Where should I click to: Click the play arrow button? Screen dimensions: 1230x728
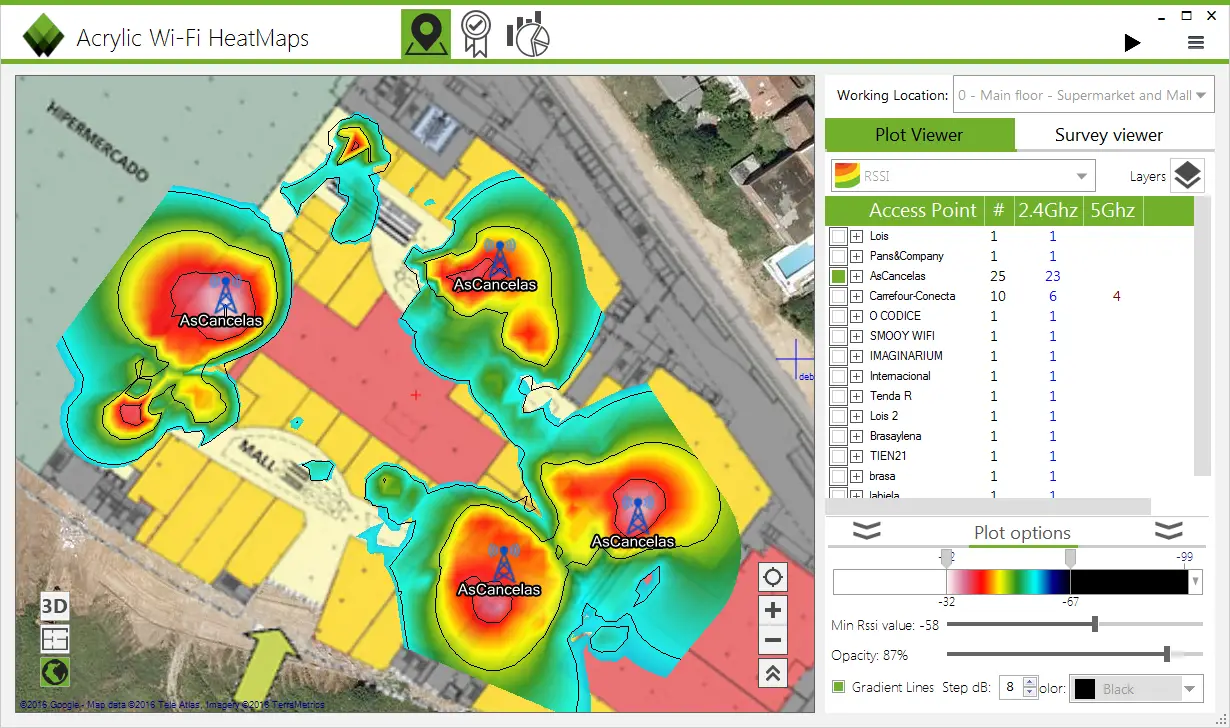(1132, 42)
